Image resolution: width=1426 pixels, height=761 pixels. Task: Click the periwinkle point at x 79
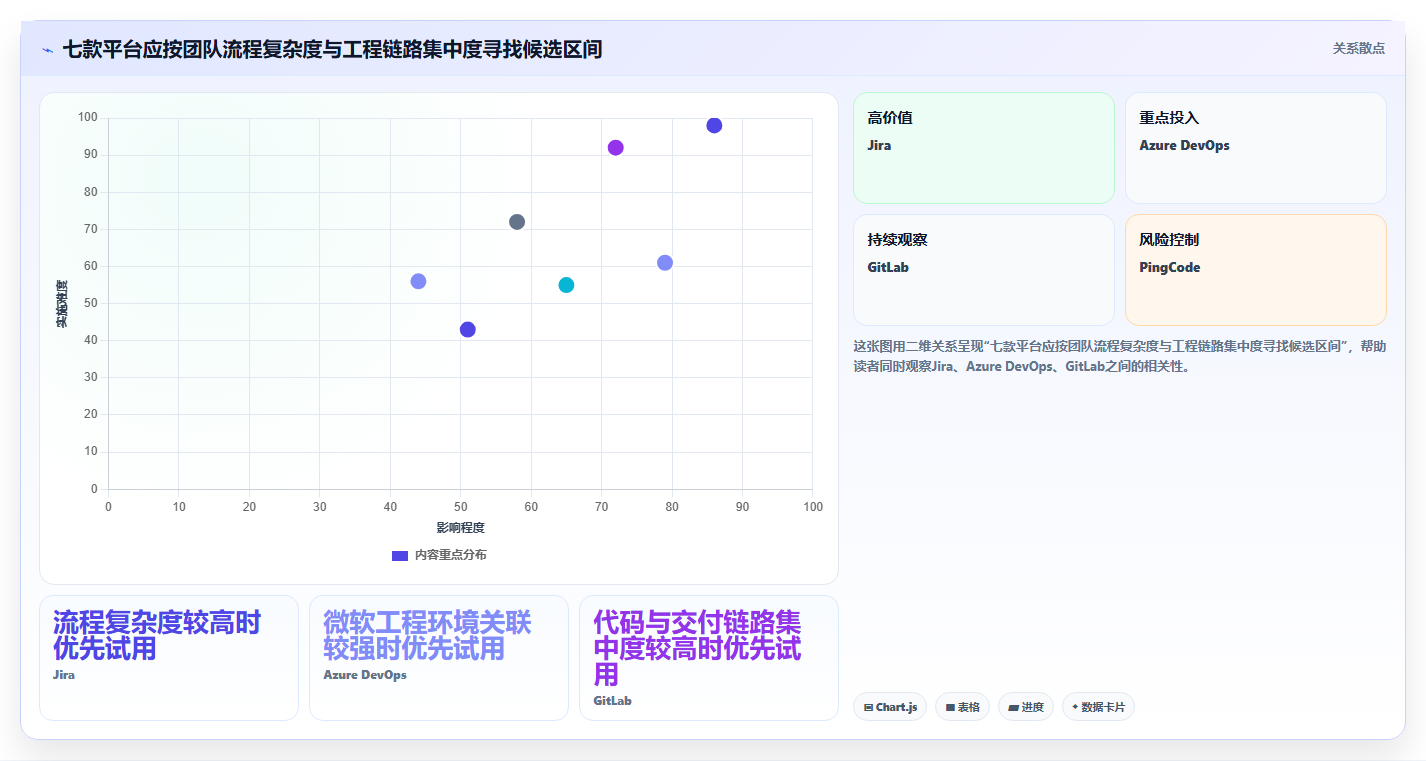pyautogui.click(x=665, y=263)
